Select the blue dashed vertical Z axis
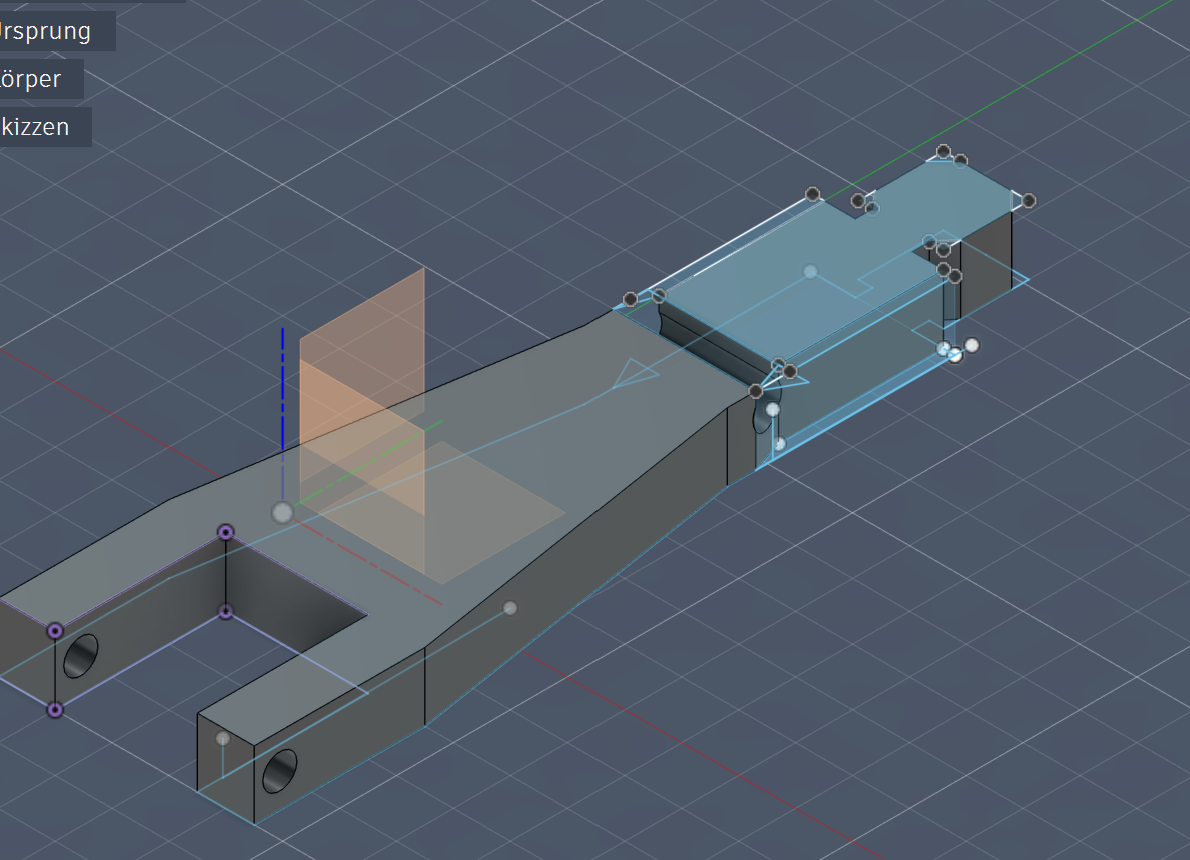The width and height of the screenshot is (1190, 860). tap(283, 389)
